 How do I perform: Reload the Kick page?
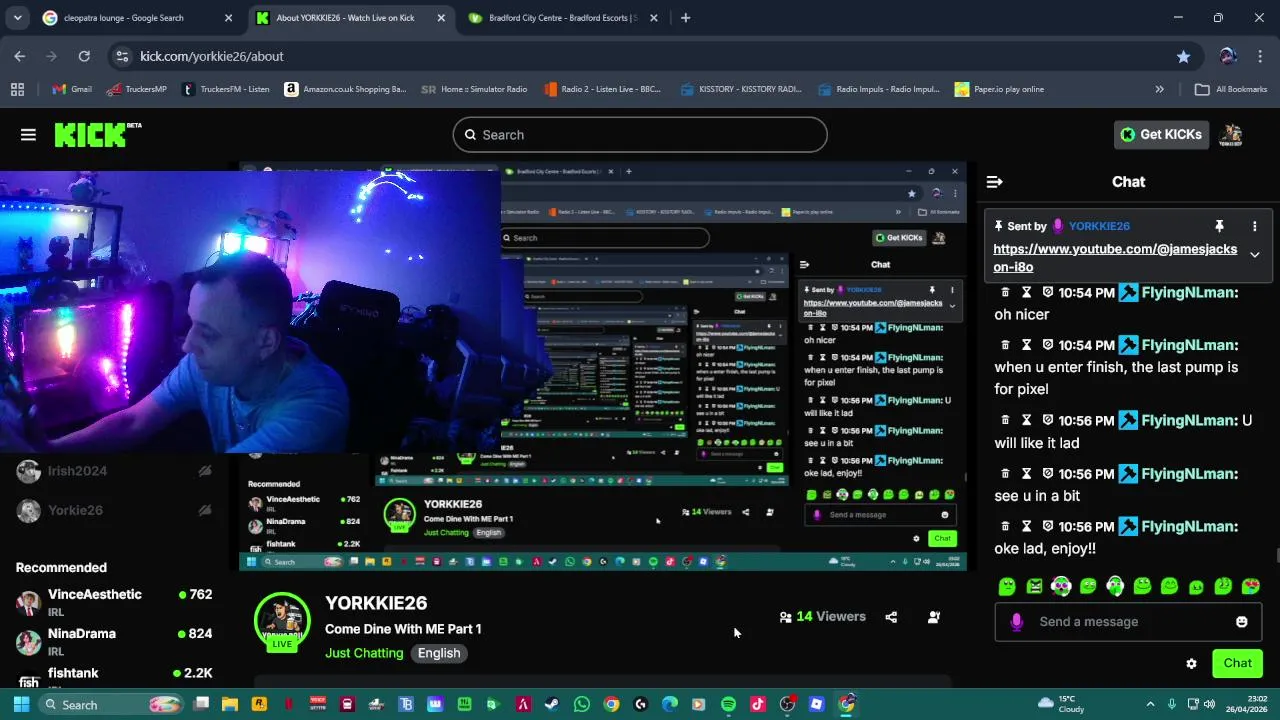click(84, 56)
